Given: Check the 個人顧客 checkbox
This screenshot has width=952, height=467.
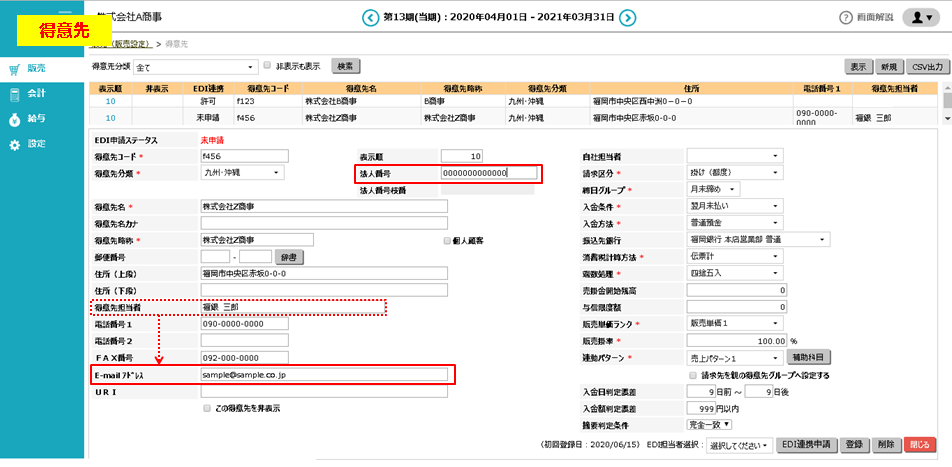Looking at the screenshot, I should pos(447,240).
